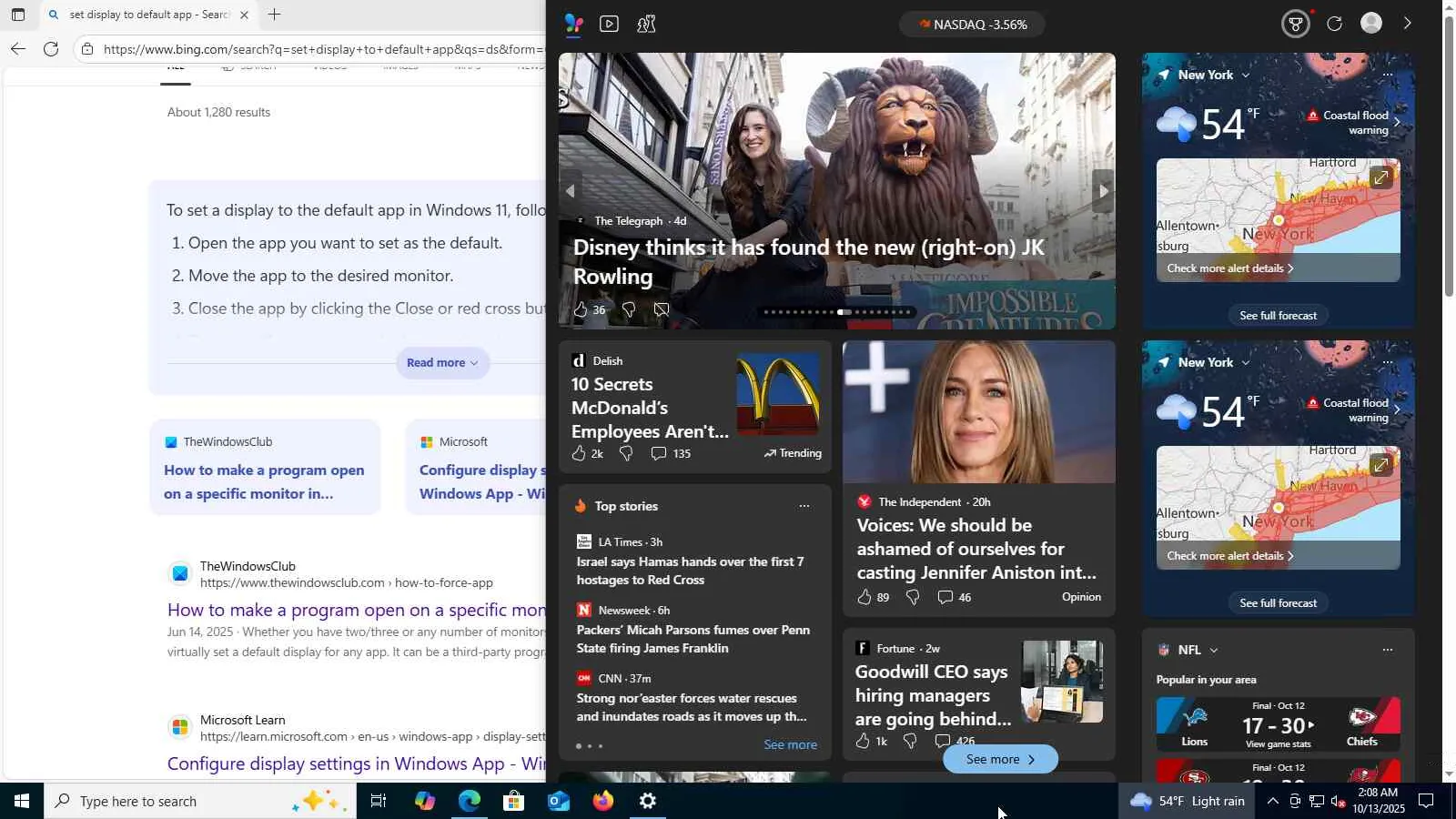Go to the previous slide in the carousel
Viewport: 1456px width, 819px height.
click(x=571, y=191)
